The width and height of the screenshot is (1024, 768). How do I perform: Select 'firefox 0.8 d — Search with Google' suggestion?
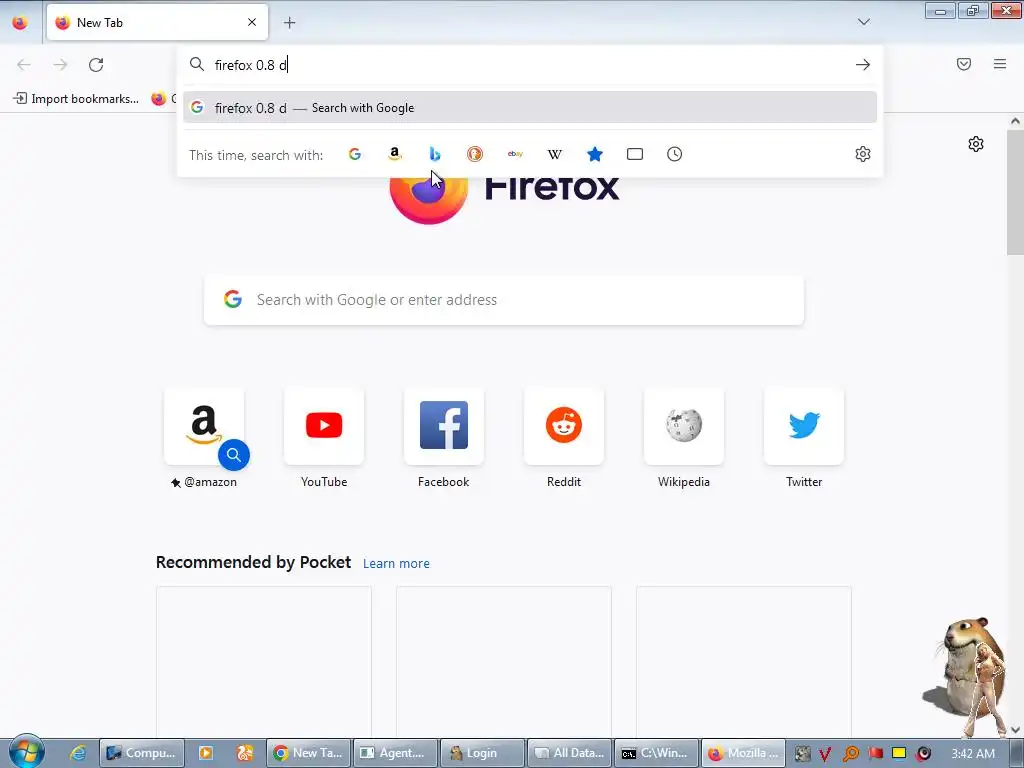pyautogui.click(x=530, y=108)
